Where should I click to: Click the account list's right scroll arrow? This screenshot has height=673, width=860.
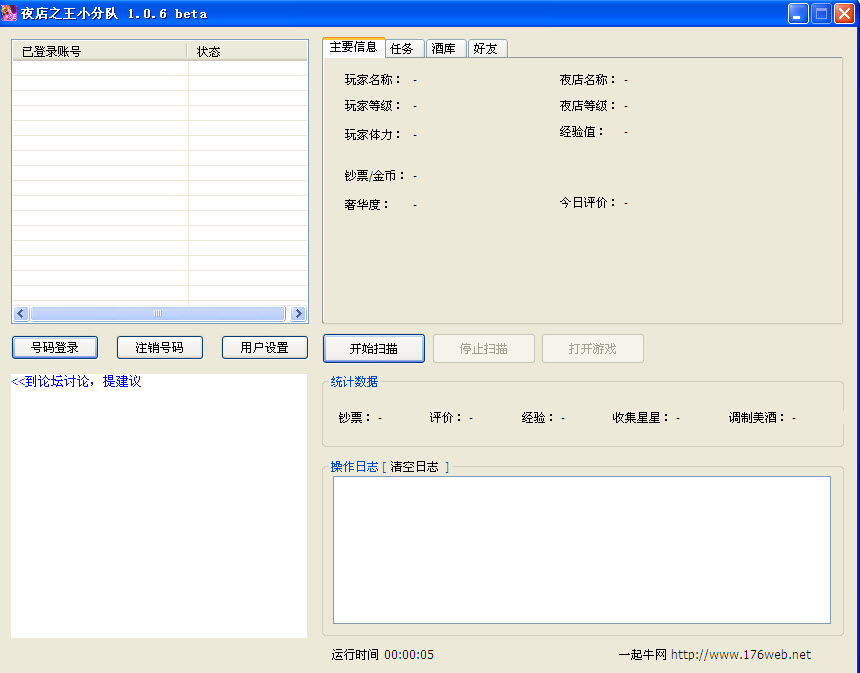(x=298, y=314)
